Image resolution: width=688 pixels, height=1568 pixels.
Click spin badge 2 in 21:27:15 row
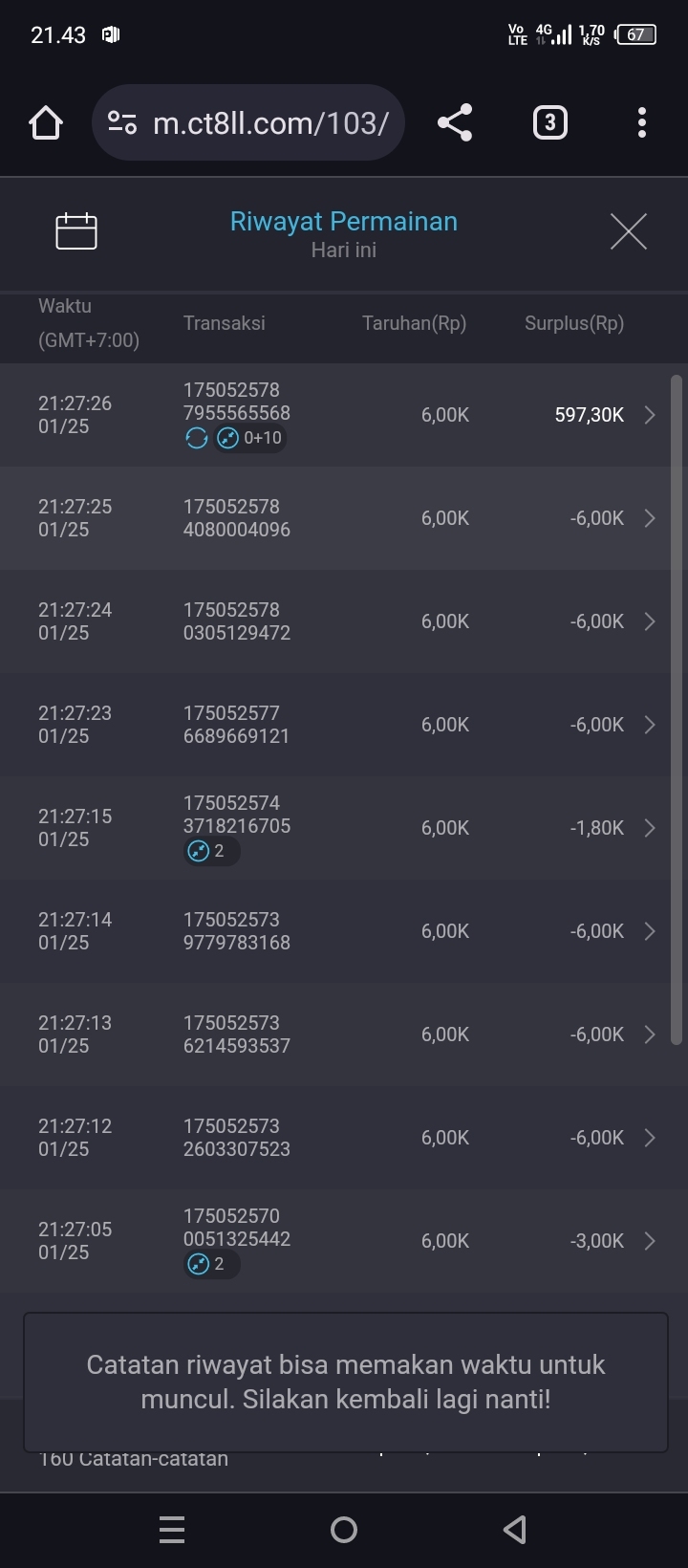click(x=209, y=851)
